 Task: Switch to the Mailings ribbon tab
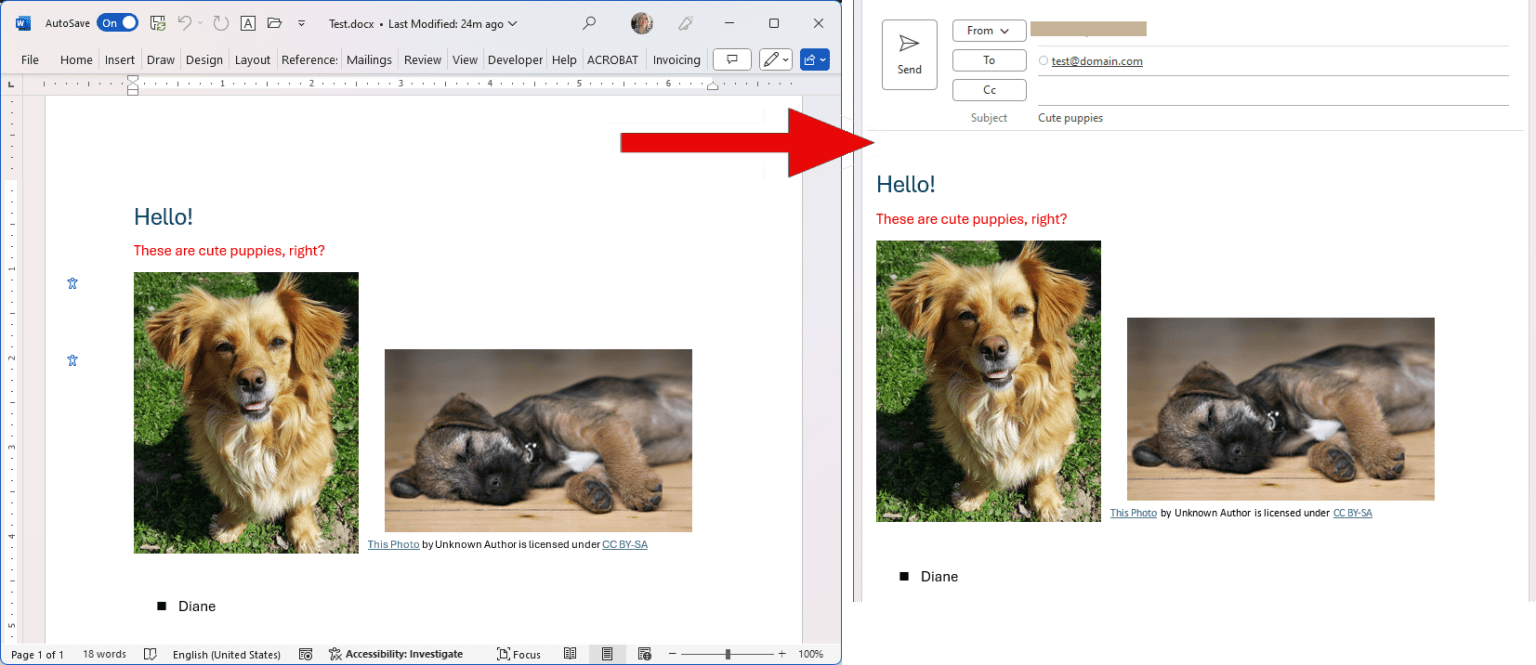(x=369, y=59)
